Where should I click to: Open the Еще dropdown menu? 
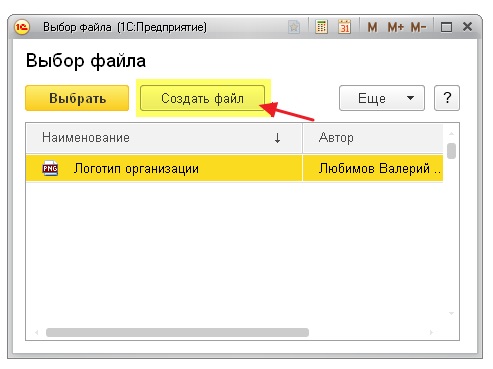point(382,98)
